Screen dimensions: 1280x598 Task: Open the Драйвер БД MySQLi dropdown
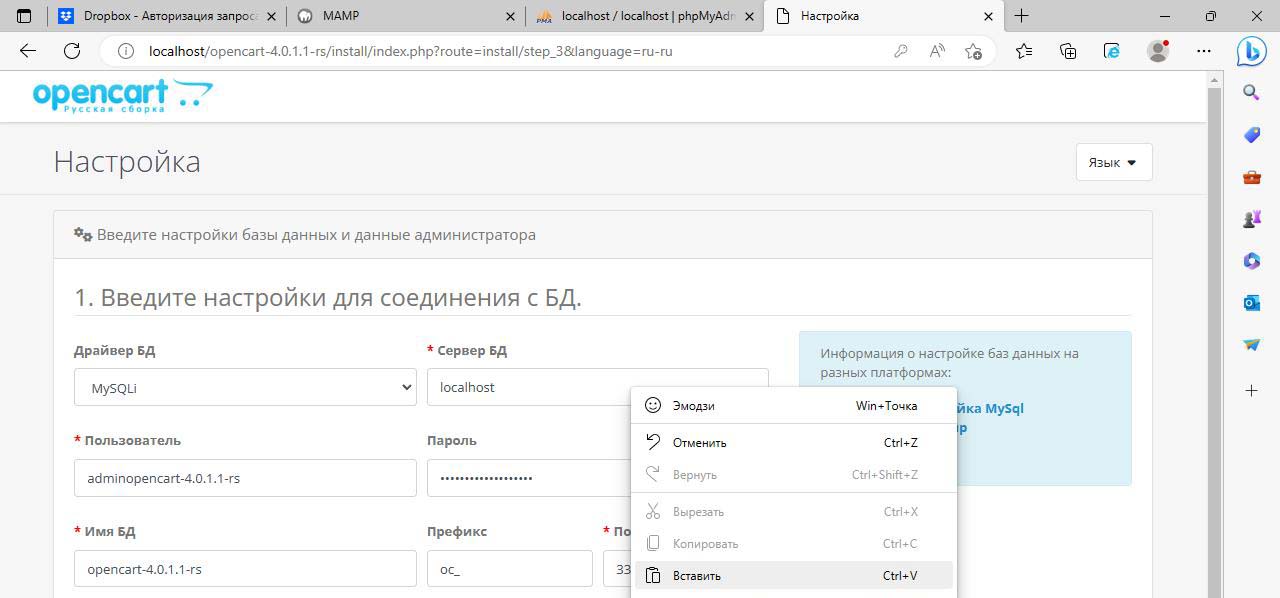[245, 387]
